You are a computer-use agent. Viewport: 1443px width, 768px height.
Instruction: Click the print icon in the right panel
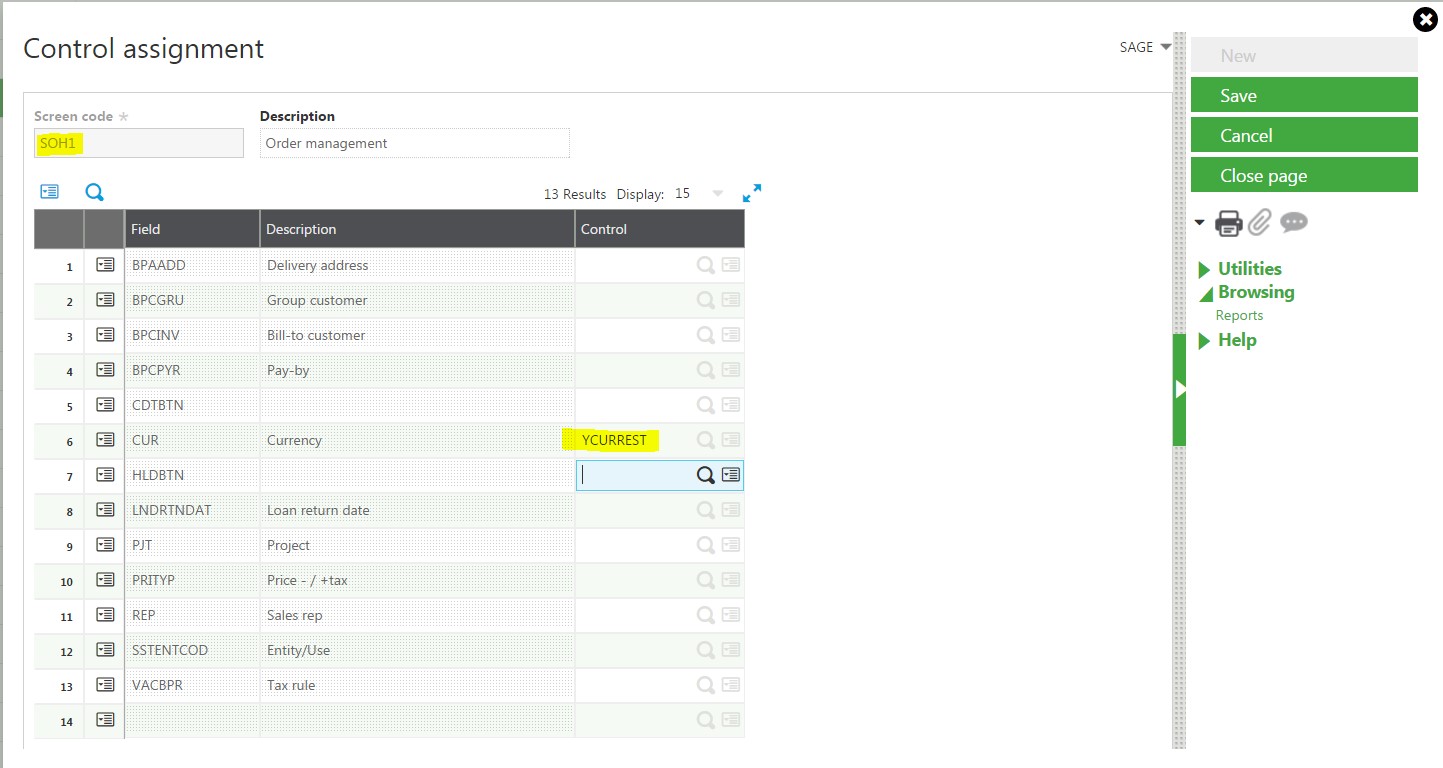[x=1229, y=223]
